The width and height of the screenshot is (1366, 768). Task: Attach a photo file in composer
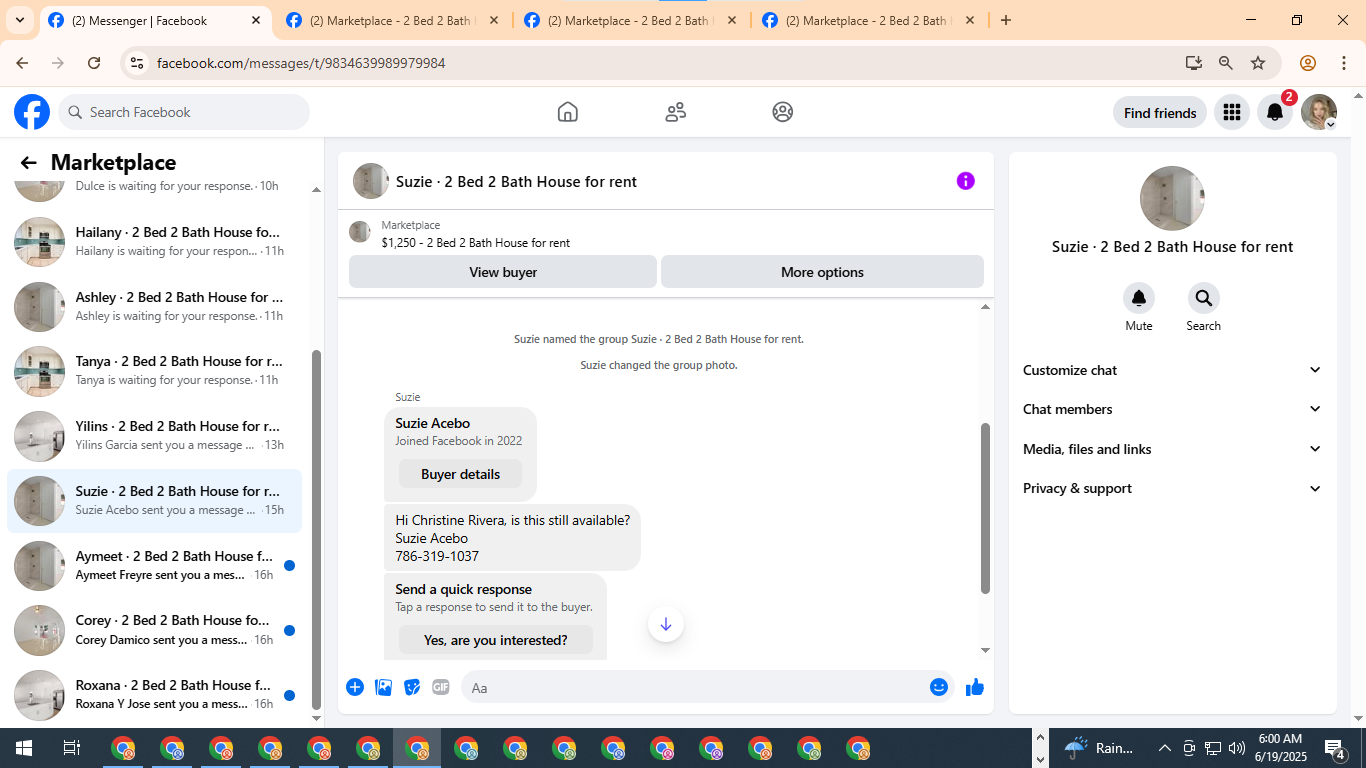click(x=383, y=687)
